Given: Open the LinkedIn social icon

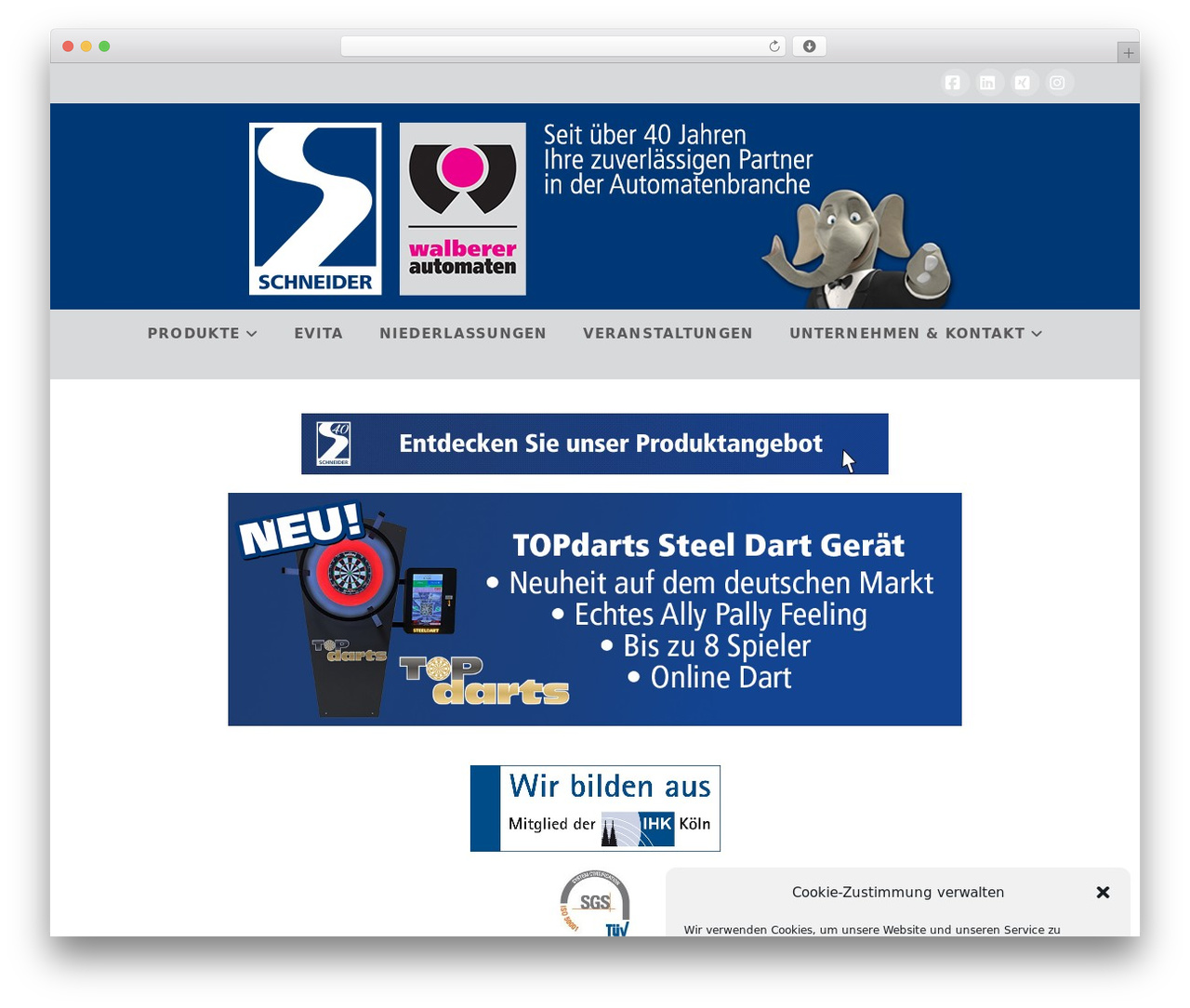Looking at the screenshot, I should [x=987, y=83].
